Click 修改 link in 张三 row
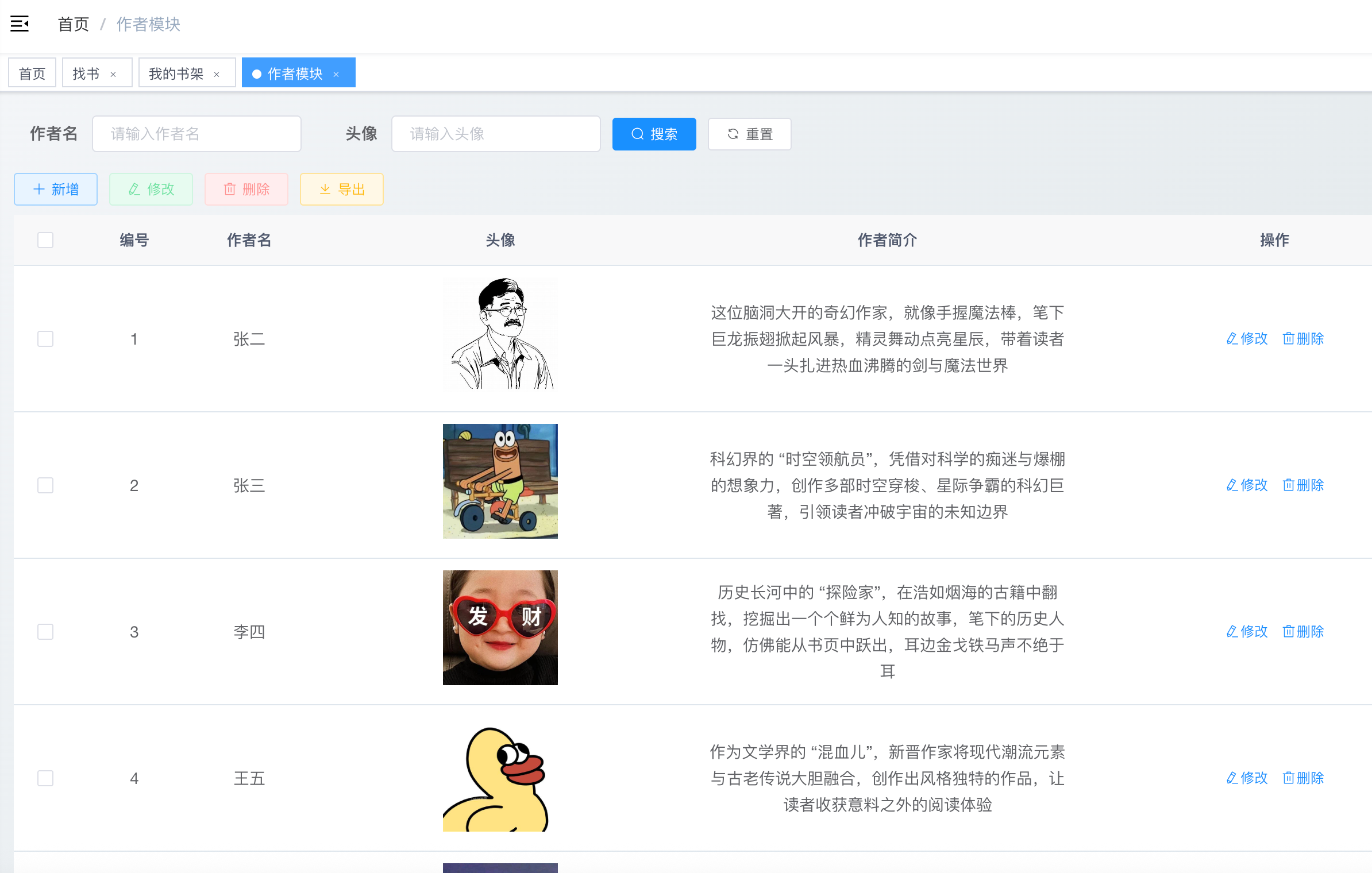Viewport: 1372px width, 873px height. [1247, 485]
